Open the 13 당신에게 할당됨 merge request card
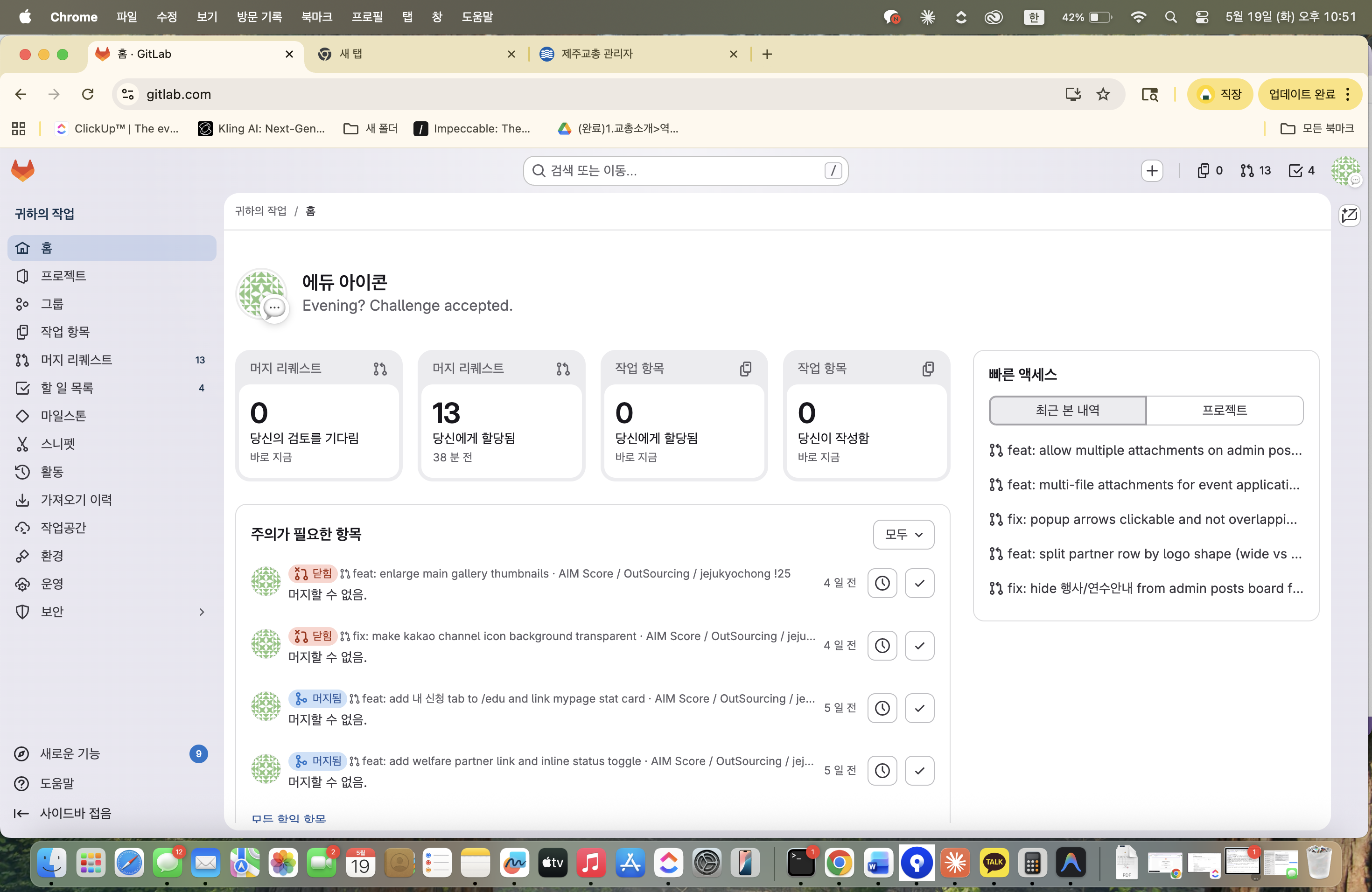This screenshot has width=1372, height=892. click(502, 416)
